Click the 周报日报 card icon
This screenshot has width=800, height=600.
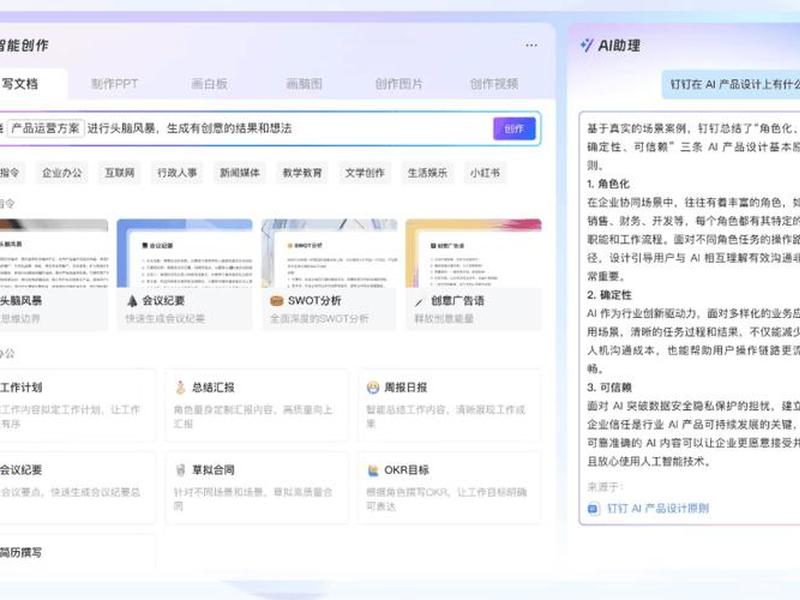tap(373, 388)
